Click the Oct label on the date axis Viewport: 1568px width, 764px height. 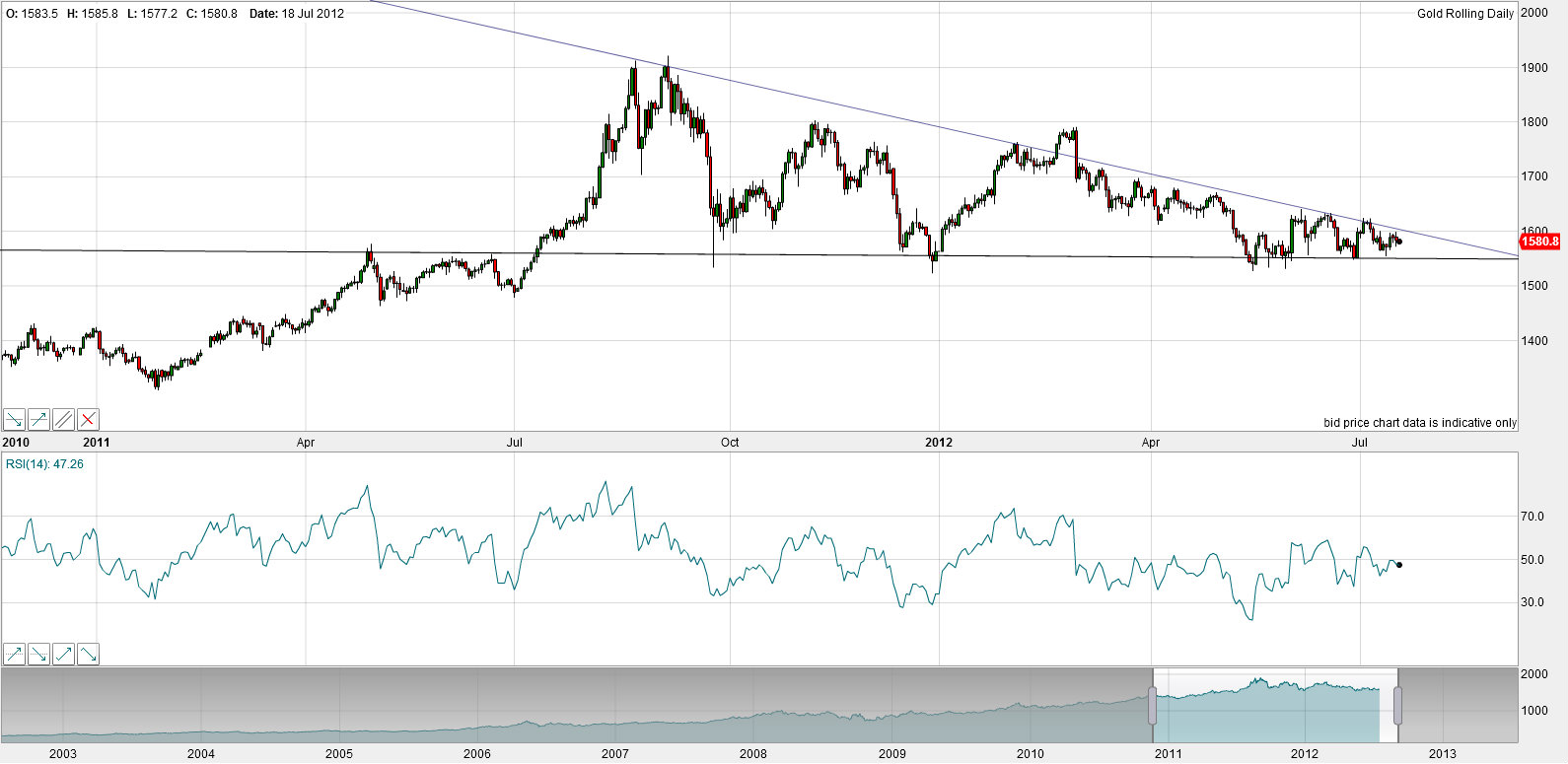point(730,443)
